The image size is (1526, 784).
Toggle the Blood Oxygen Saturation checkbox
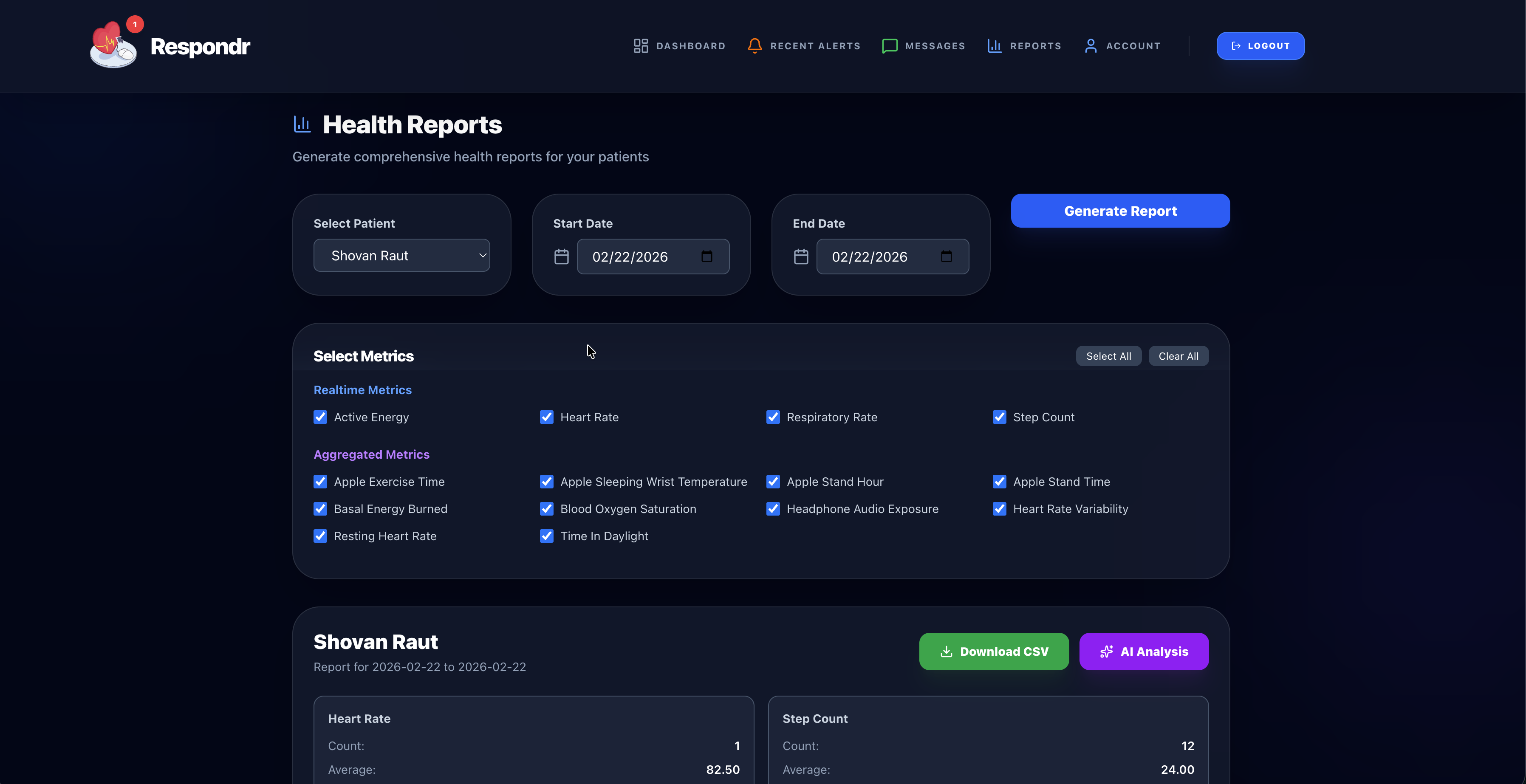coord(546,509)
